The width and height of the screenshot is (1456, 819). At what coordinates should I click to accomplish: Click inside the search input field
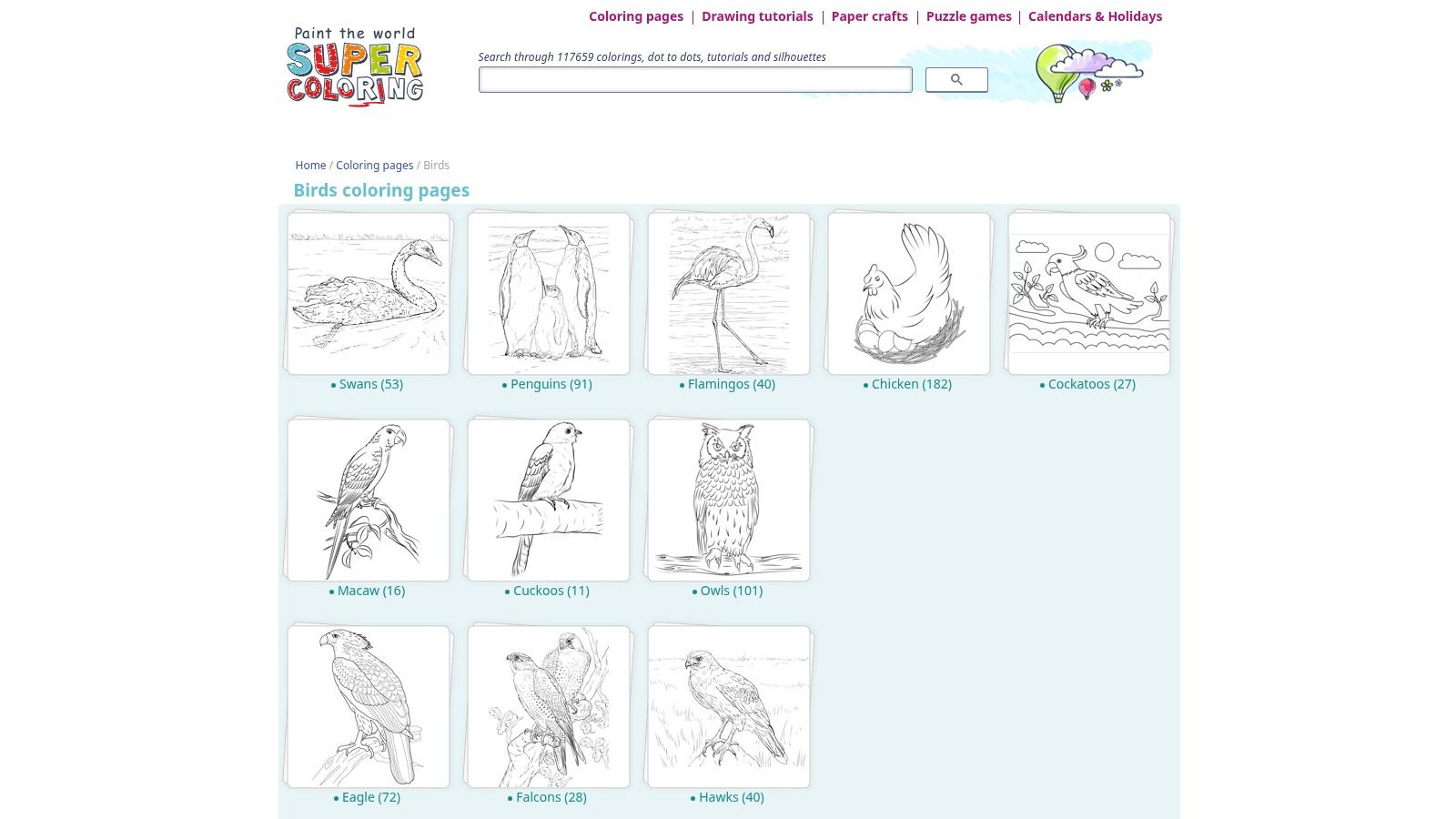(x=694, y=79)
